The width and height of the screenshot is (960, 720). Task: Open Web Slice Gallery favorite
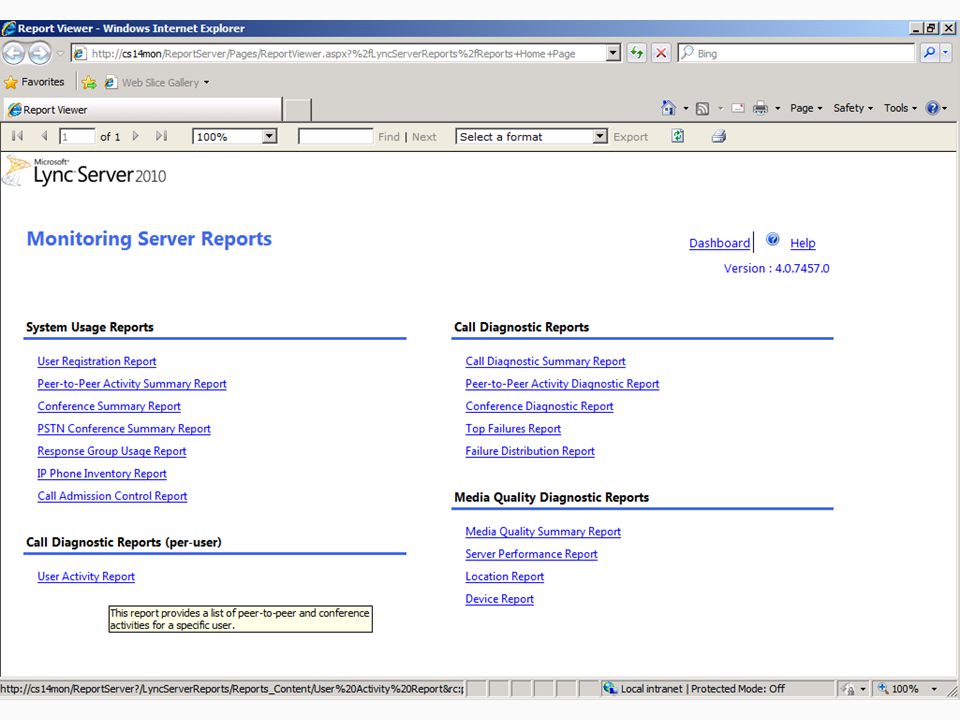(x=156, y=83)
